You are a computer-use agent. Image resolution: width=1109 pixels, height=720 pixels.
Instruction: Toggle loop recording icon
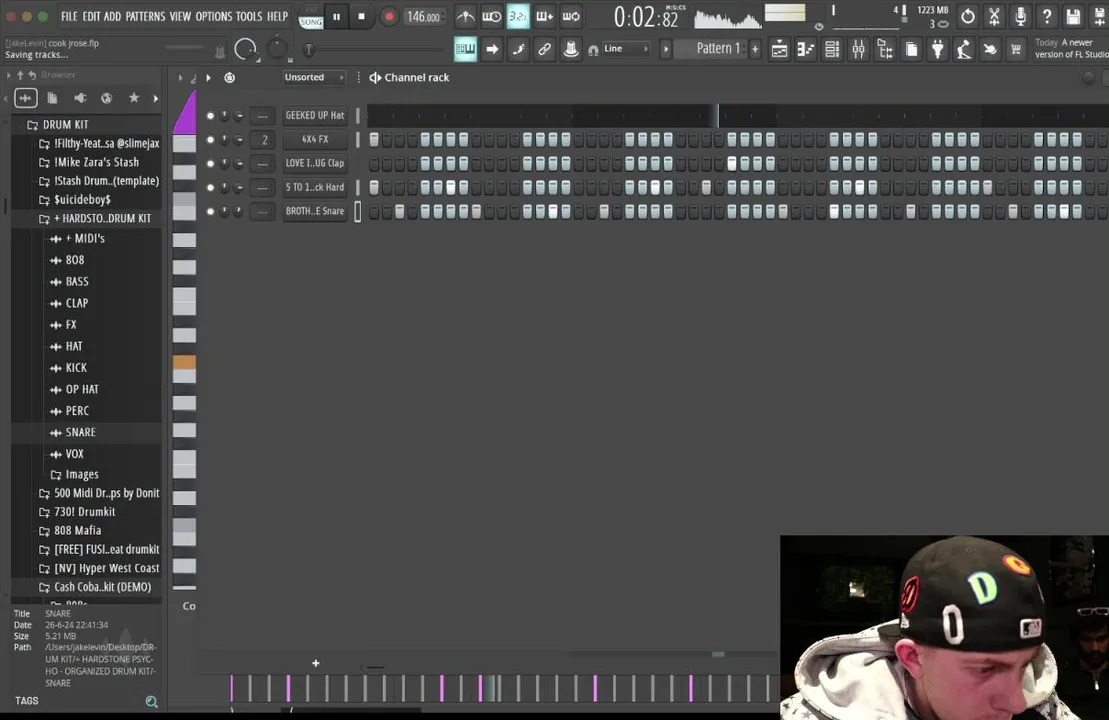click(x=571, y=16)
